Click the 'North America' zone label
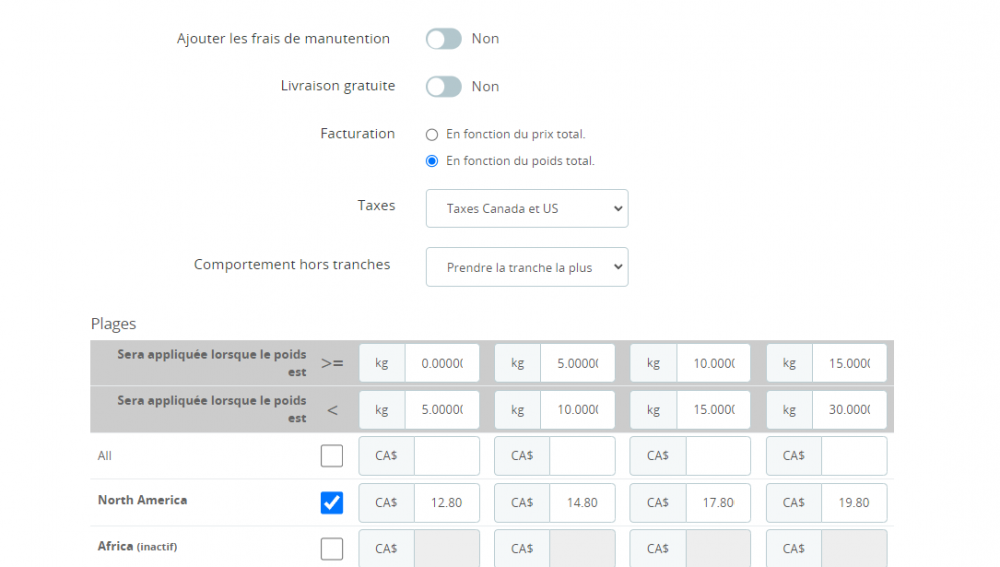 click(142, 500)
